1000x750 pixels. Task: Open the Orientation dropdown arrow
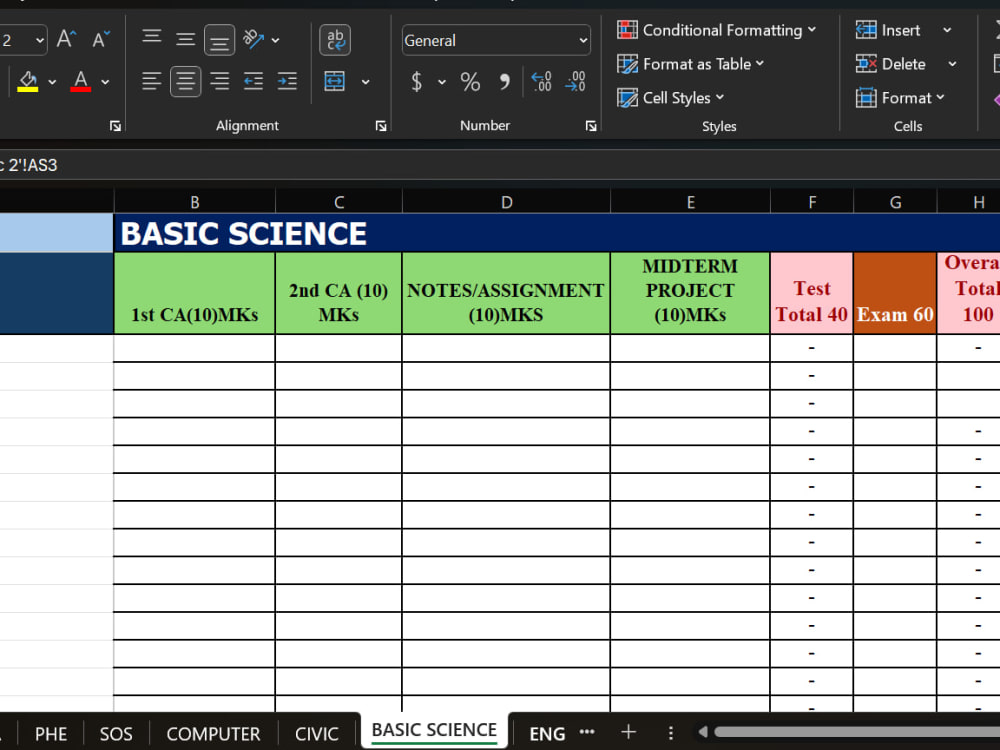tap(276, 40)
